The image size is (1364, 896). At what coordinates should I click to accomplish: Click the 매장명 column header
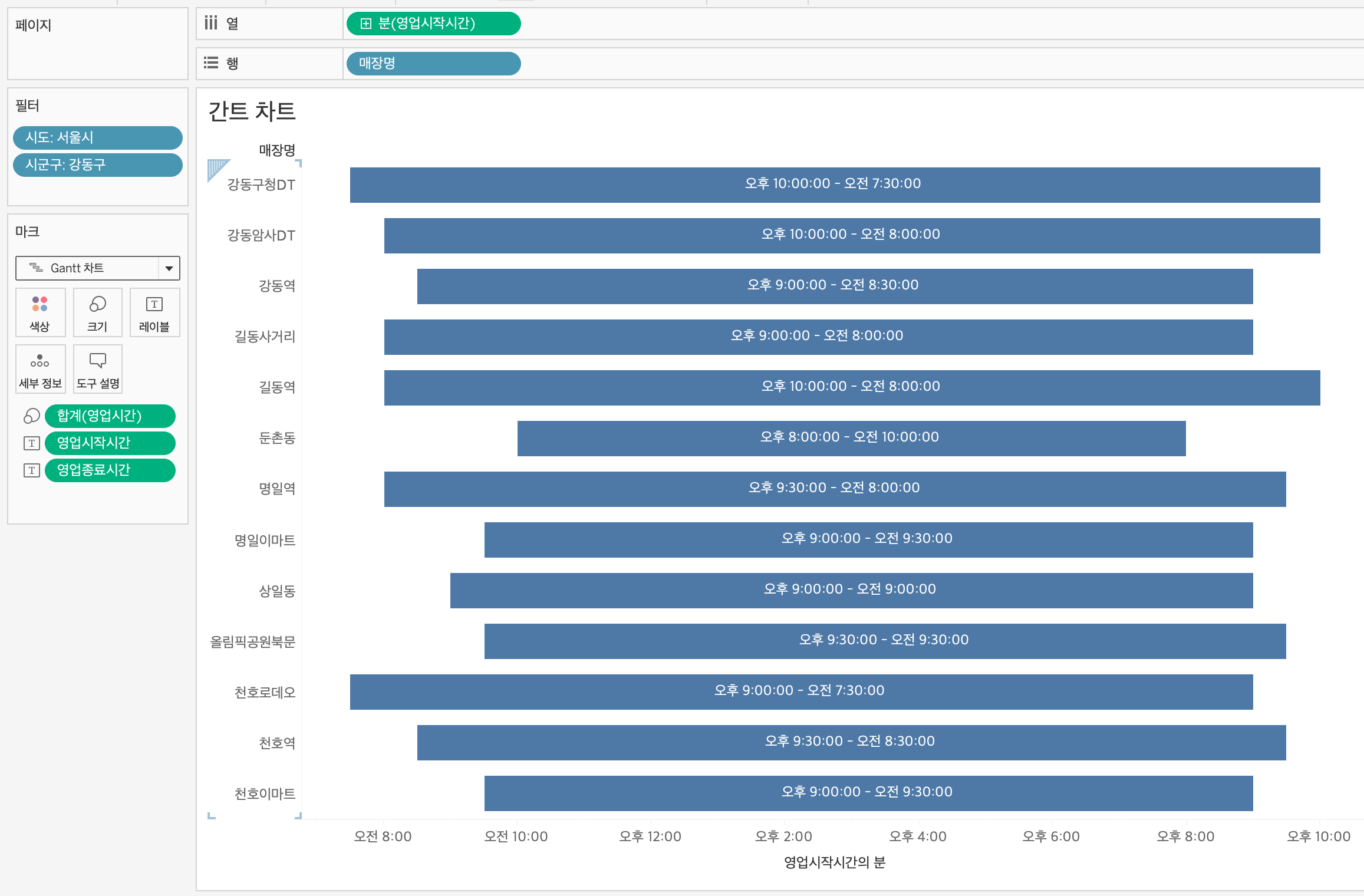(x=277, y=150)
